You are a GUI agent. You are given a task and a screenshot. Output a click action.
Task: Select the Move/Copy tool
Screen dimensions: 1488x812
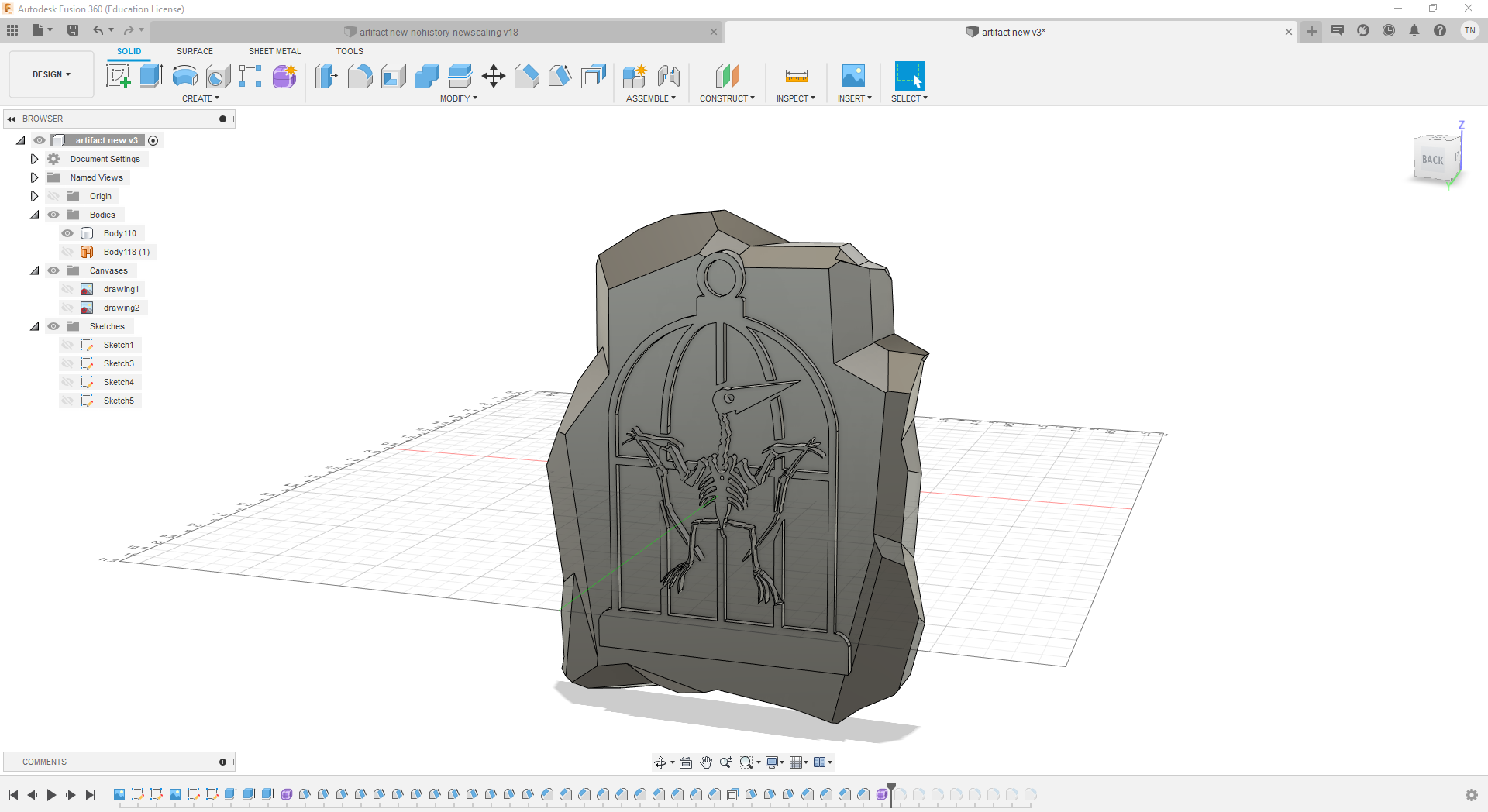(493, 76)
